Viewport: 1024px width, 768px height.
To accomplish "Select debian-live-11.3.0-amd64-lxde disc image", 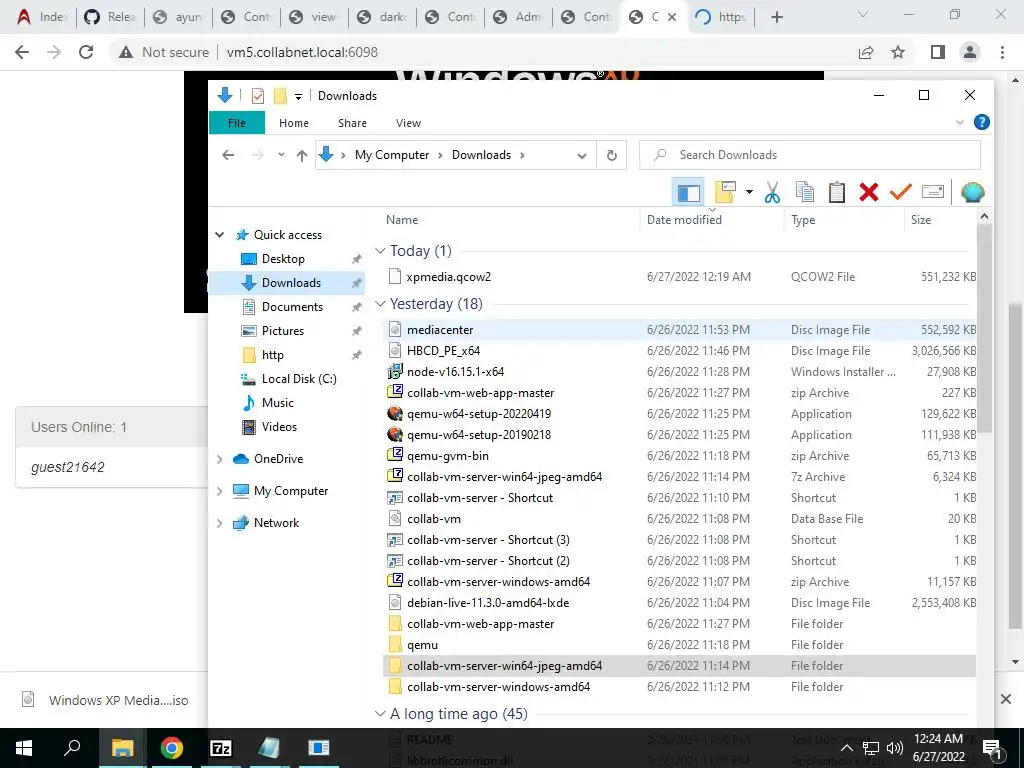I will [488, 603].
